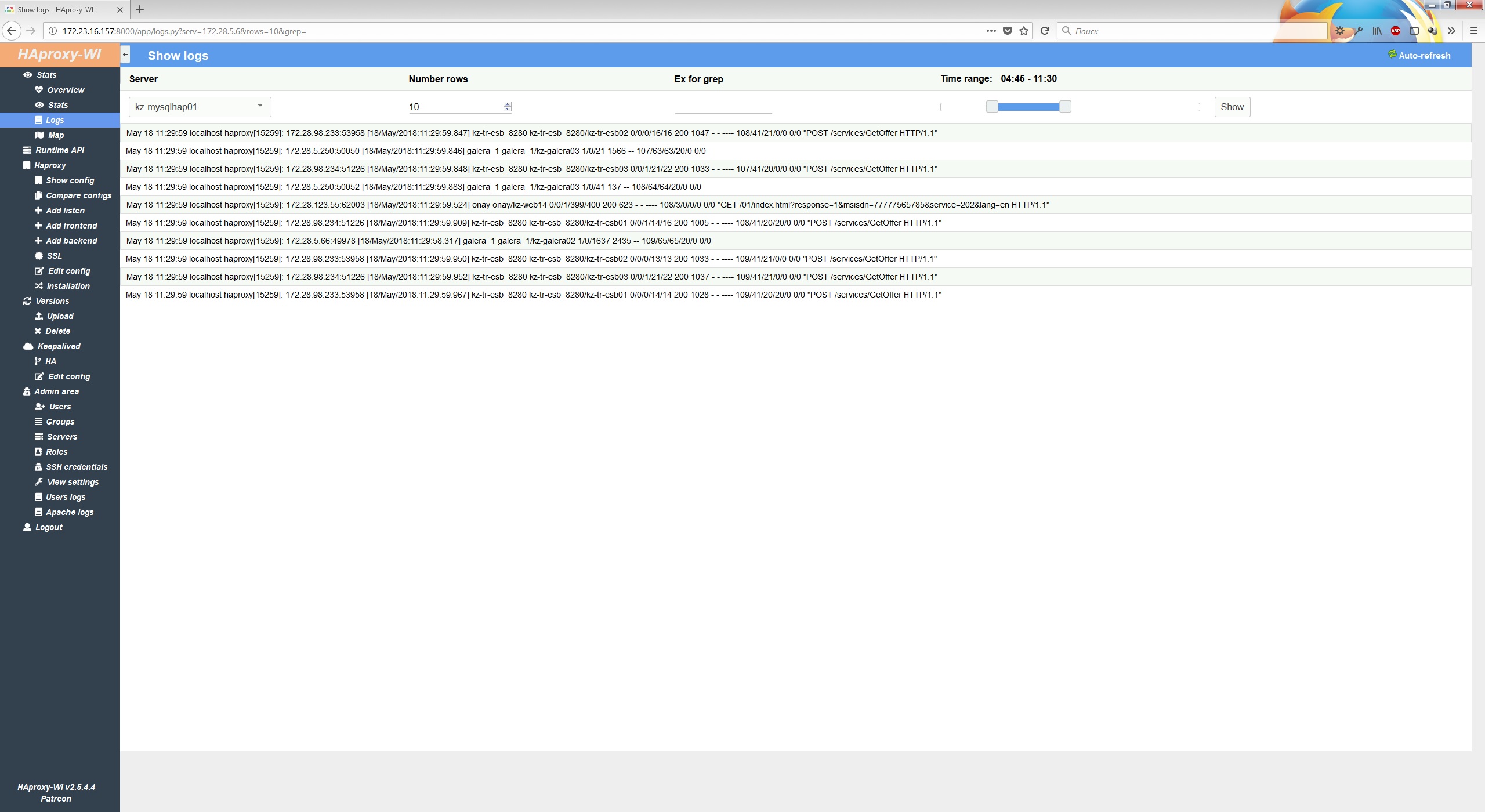The height and width of the screenshot is (812, 1485).
Task: Collapse sidebar with the arrow button
Action: (125, 55)
